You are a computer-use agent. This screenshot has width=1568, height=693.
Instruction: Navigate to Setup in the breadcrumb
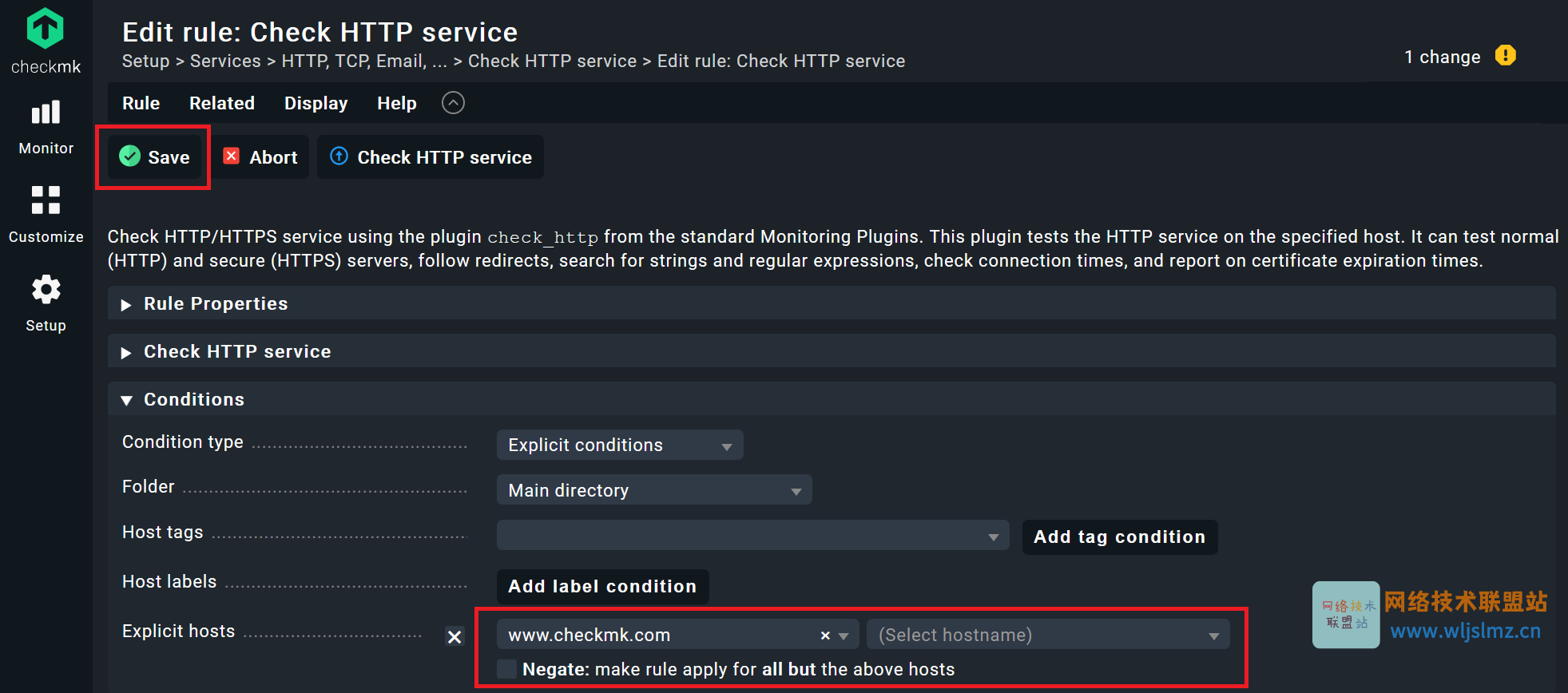coord(145,61)
